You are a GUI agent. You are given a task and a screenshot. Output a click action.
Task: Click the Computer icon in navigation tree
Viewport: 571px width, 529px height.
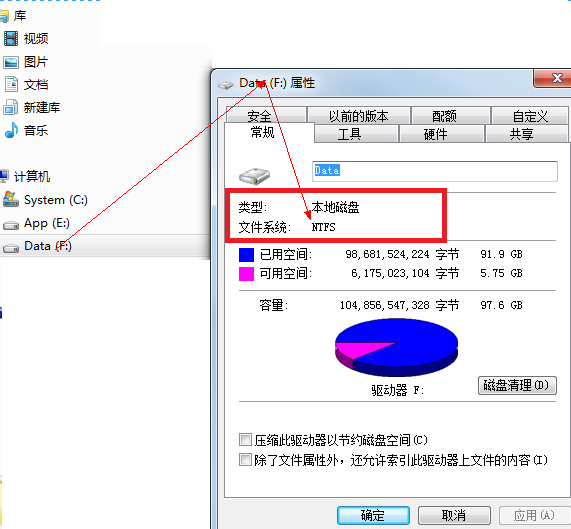pyautogui.click(x=4, y=176)
